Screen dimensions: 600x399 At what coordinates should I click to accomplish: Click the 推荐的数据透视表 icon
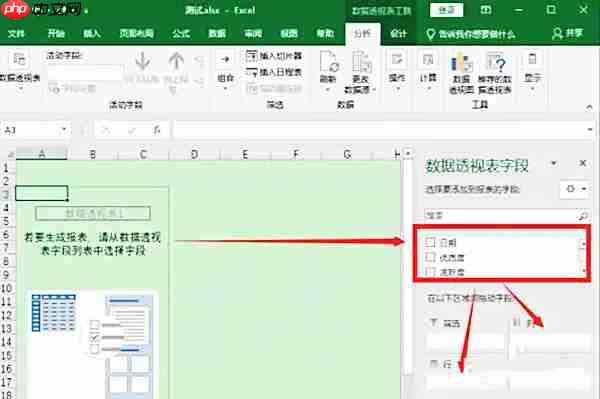pos(495,63)
